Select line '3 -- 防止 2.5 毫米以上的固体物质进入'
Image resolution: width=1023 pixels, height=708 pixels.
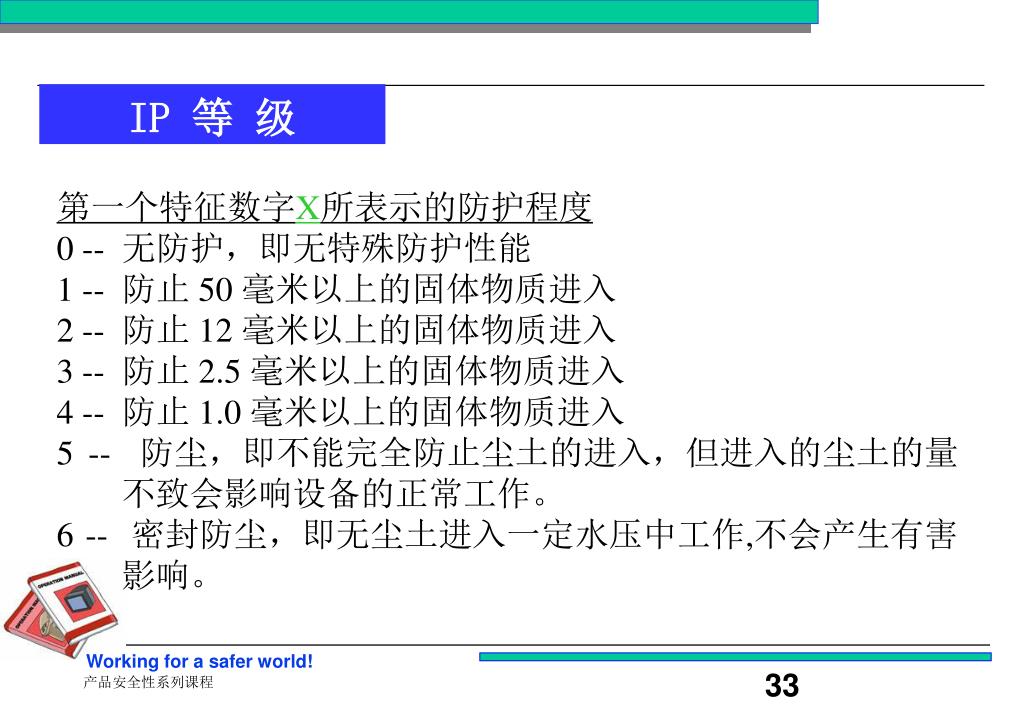pyautogui.click(x=340, y=371)
